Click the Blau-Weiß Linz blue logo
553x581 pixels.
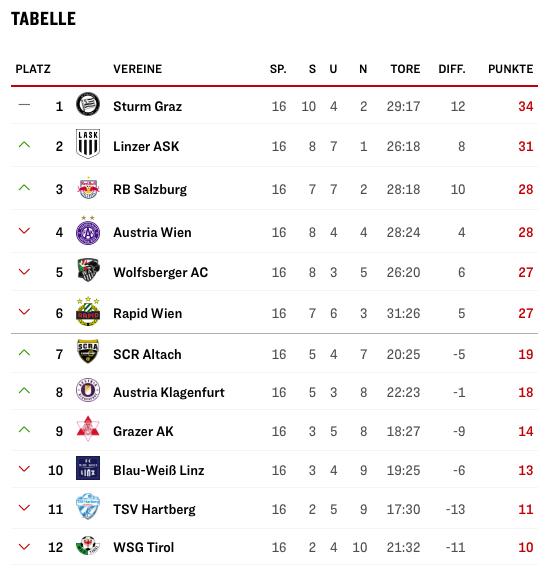(x=88, y=468)
